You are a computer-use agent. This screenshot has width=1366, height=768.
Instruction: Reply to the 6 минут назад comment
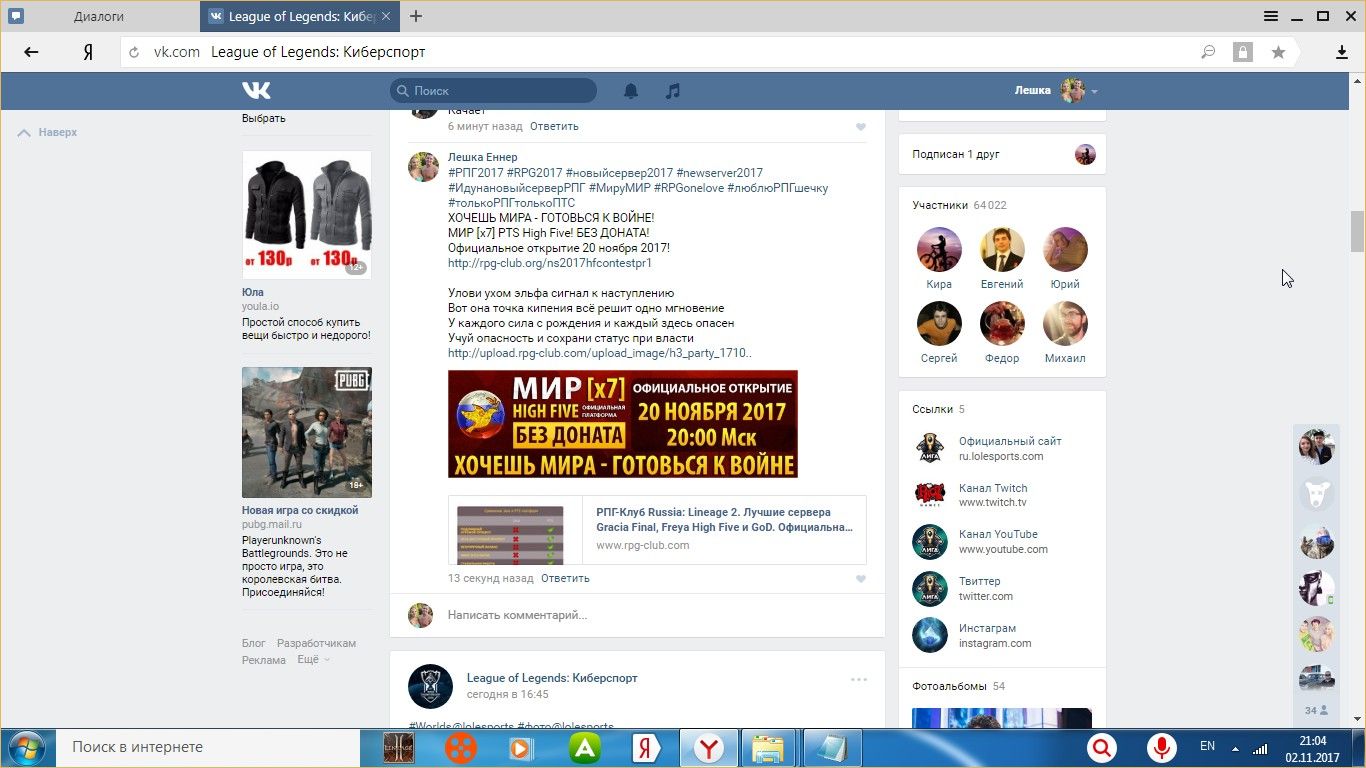(x=554, y=126)
